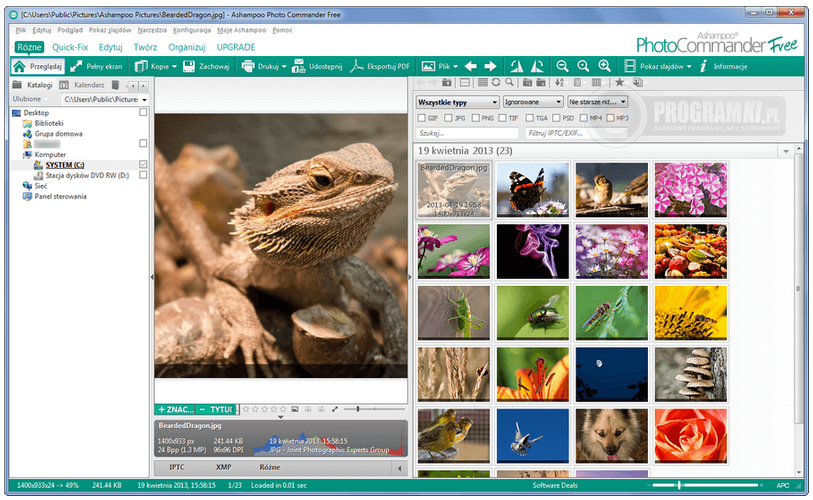The image size is (813, 500).
Task: Tick the TGA filter checkbox
Action: [x=529, y=118]
